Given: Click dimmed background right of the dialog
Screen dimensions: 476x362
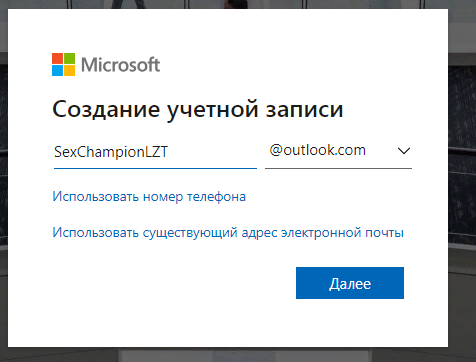Looking at the screenshot, I should pos(462,180).
